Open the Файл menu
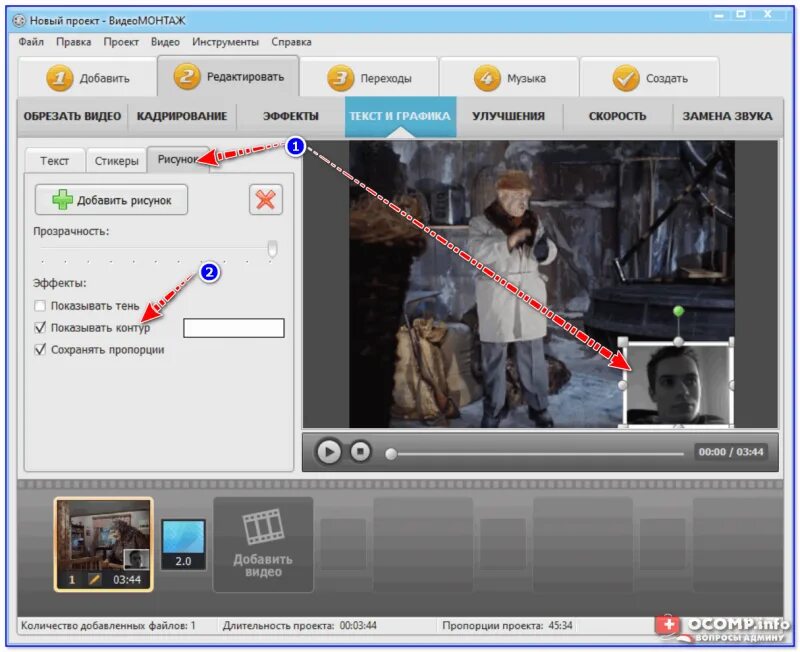 coord(31,42)
